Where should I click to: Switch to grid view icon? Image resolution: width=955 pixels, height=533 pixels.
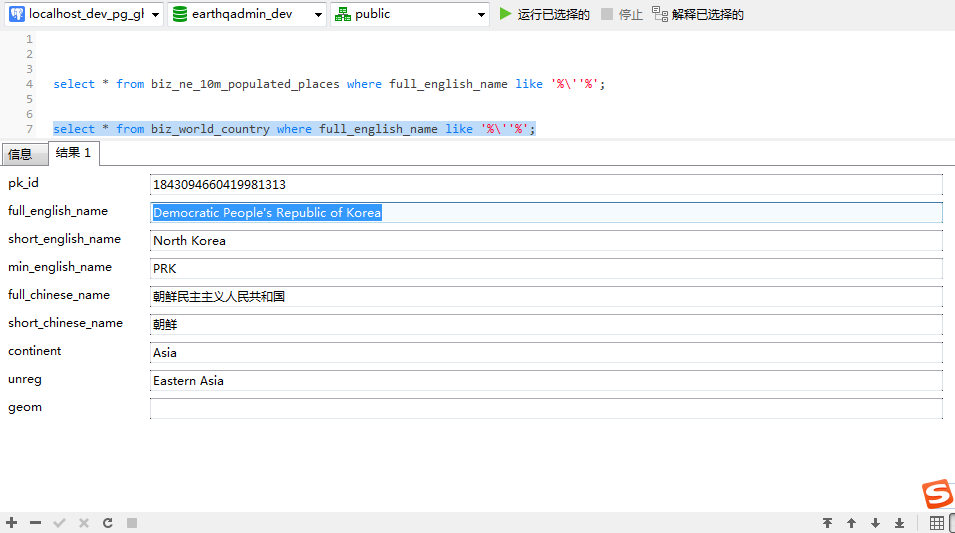(937, 523)
